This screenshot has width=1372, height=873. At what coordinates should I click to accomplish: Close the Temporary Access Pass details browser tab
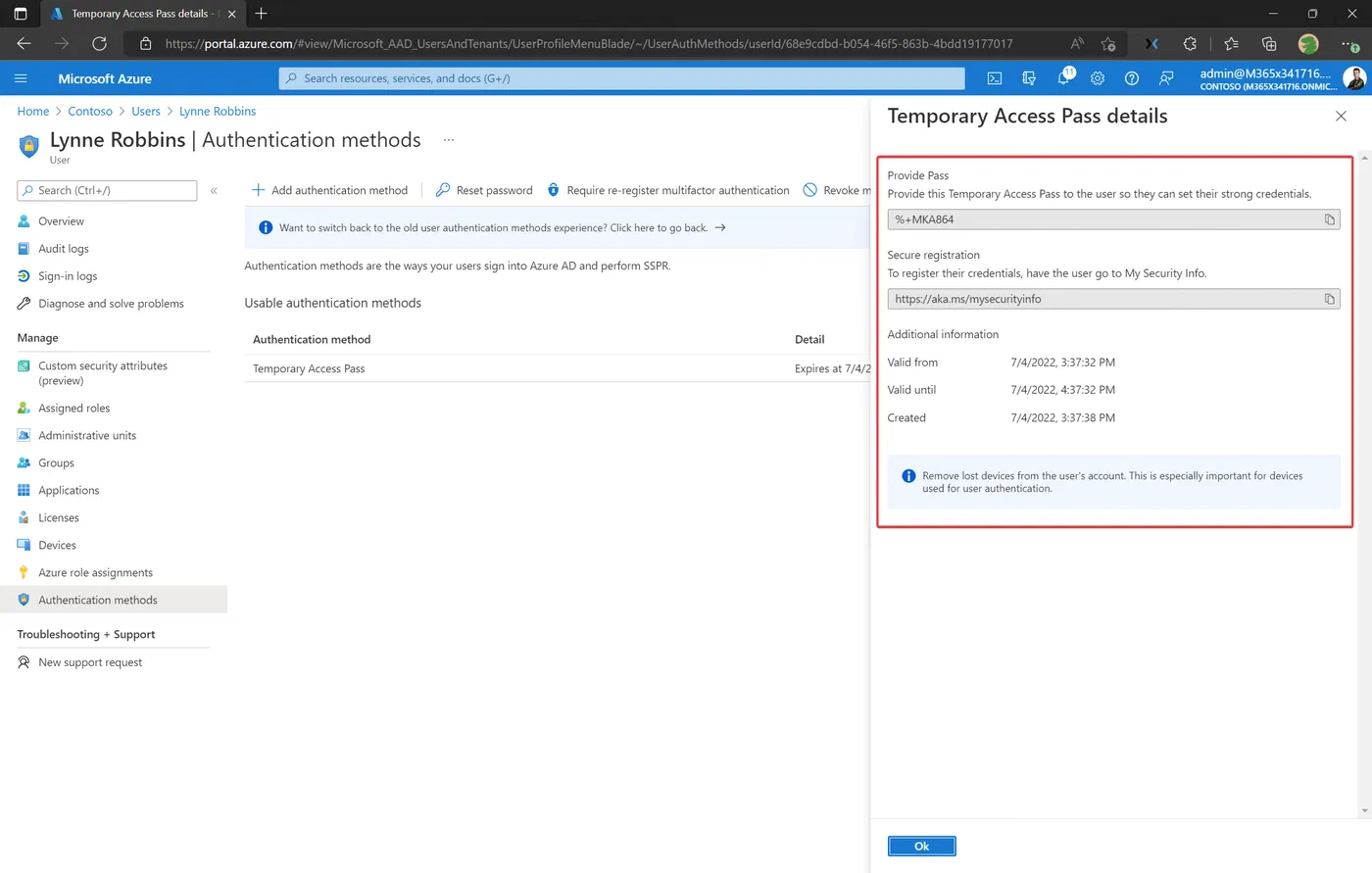[232, 14]
